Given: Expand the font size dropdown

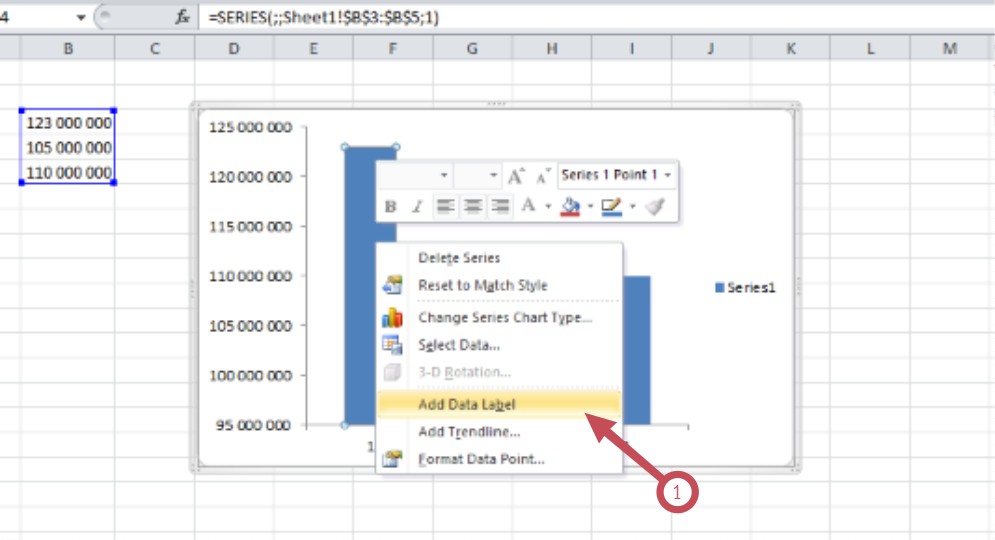Looking at the screenshot, I should click(493, 176).
